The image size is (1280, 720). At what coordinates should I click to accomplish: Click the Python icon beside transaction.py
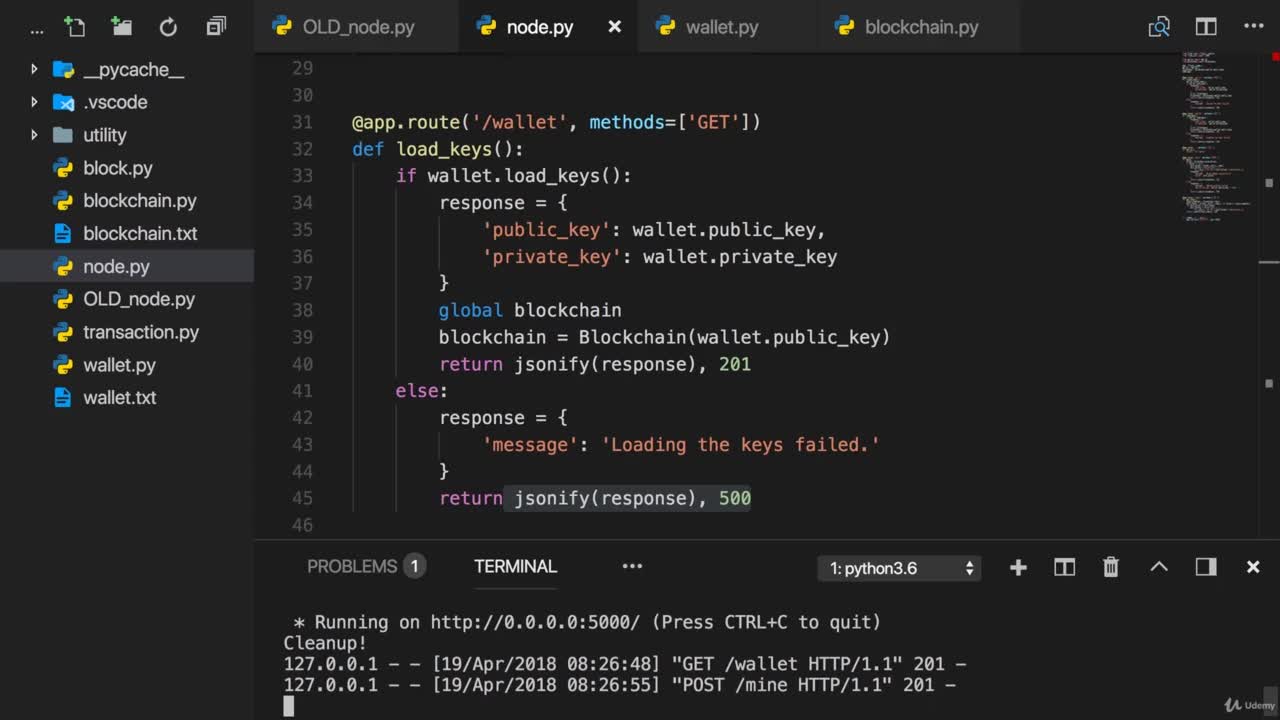(x=63, y=332)
